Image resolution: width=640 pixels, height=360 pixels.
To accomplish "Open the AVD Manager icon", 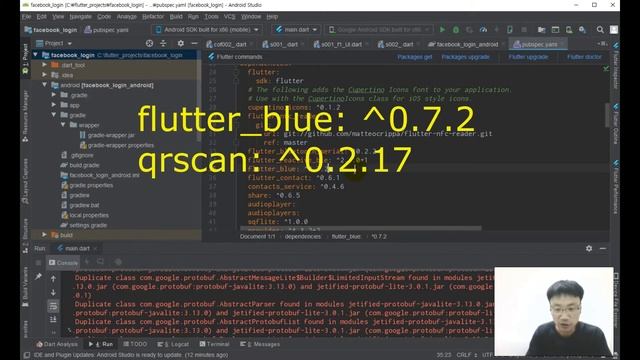I will click(569, 30).
